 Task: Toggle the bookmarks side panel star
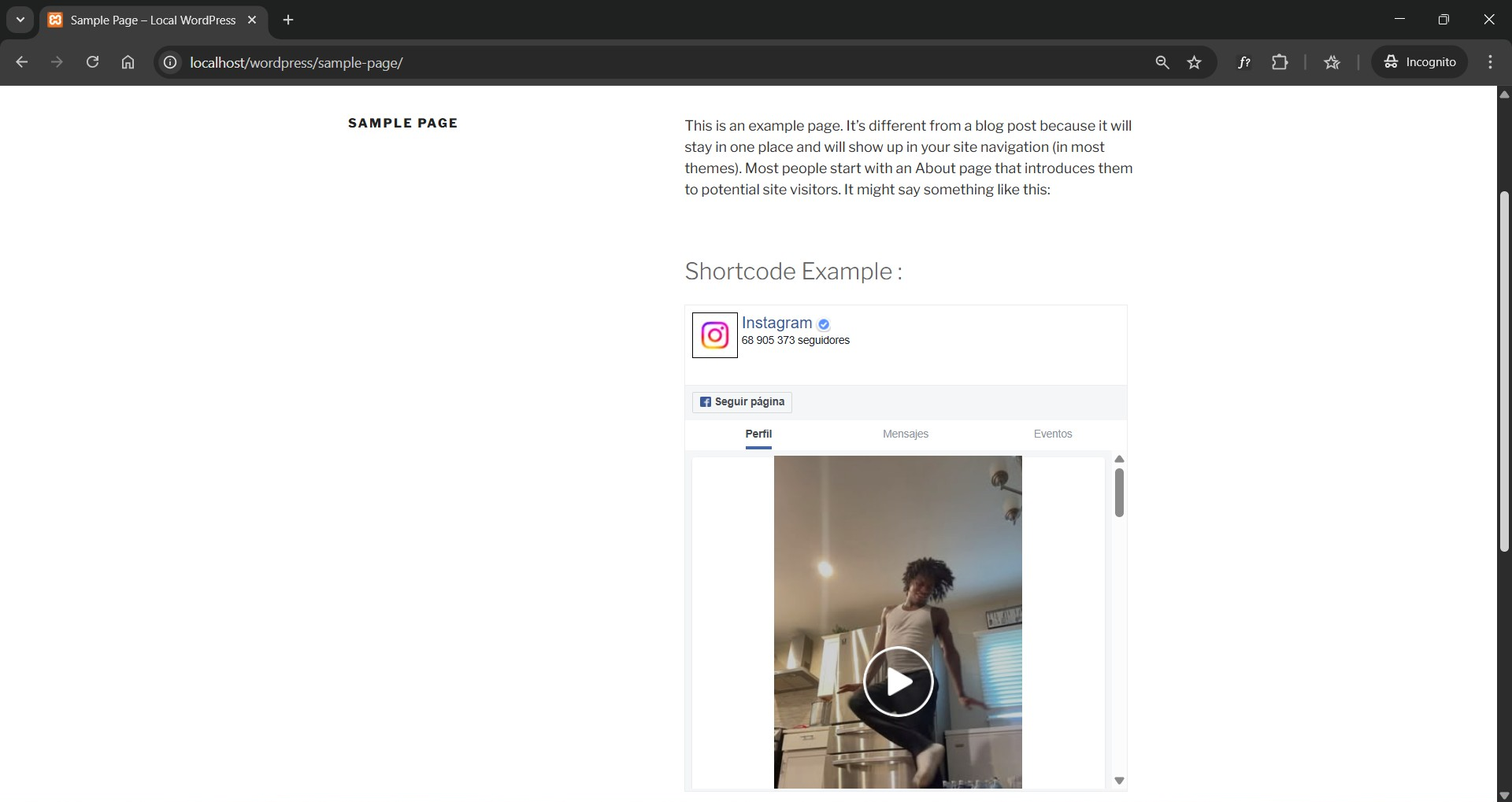tap(1332, 62)
